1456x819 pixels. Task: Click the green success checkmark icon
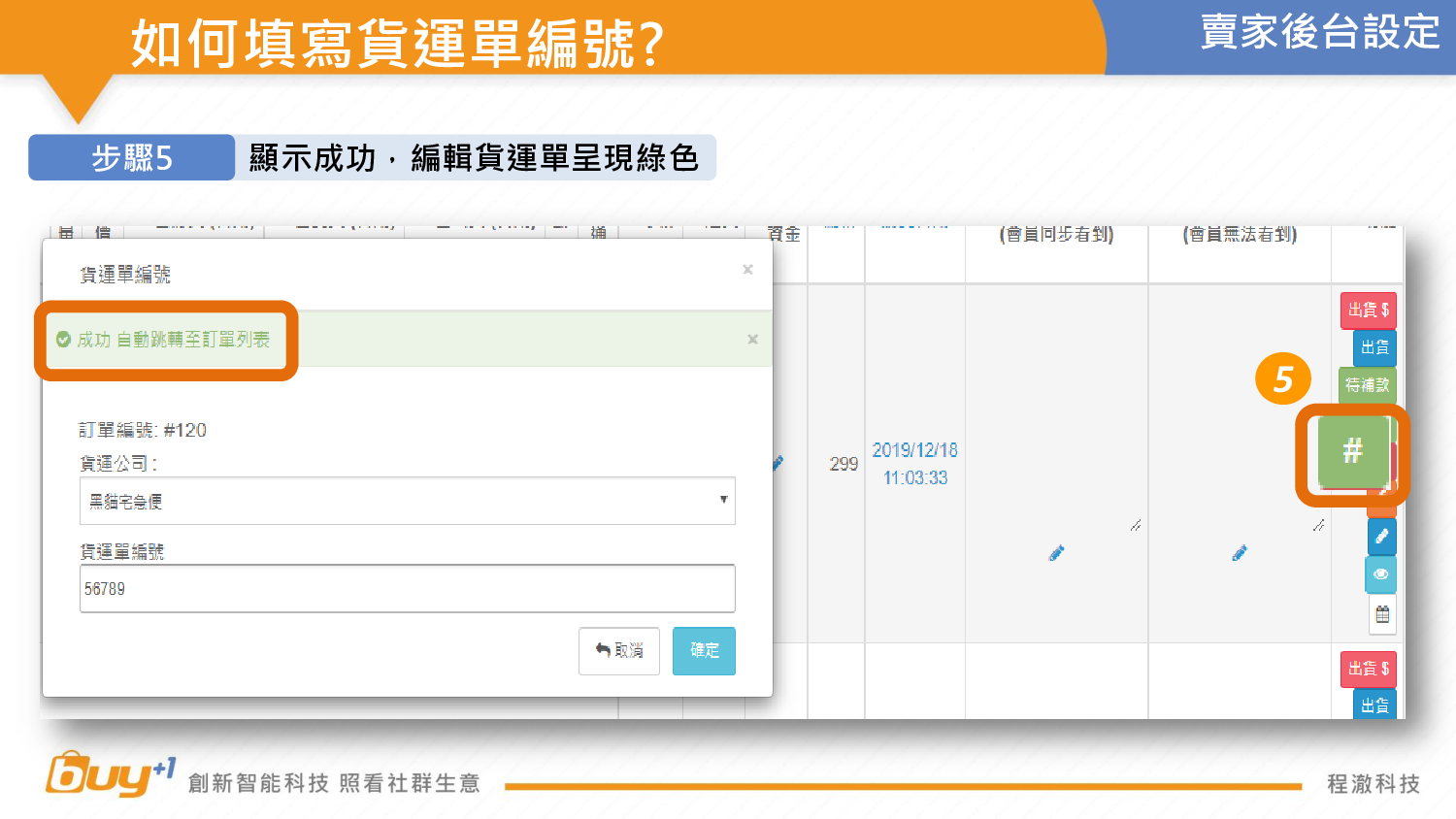(x=64, y=340)
